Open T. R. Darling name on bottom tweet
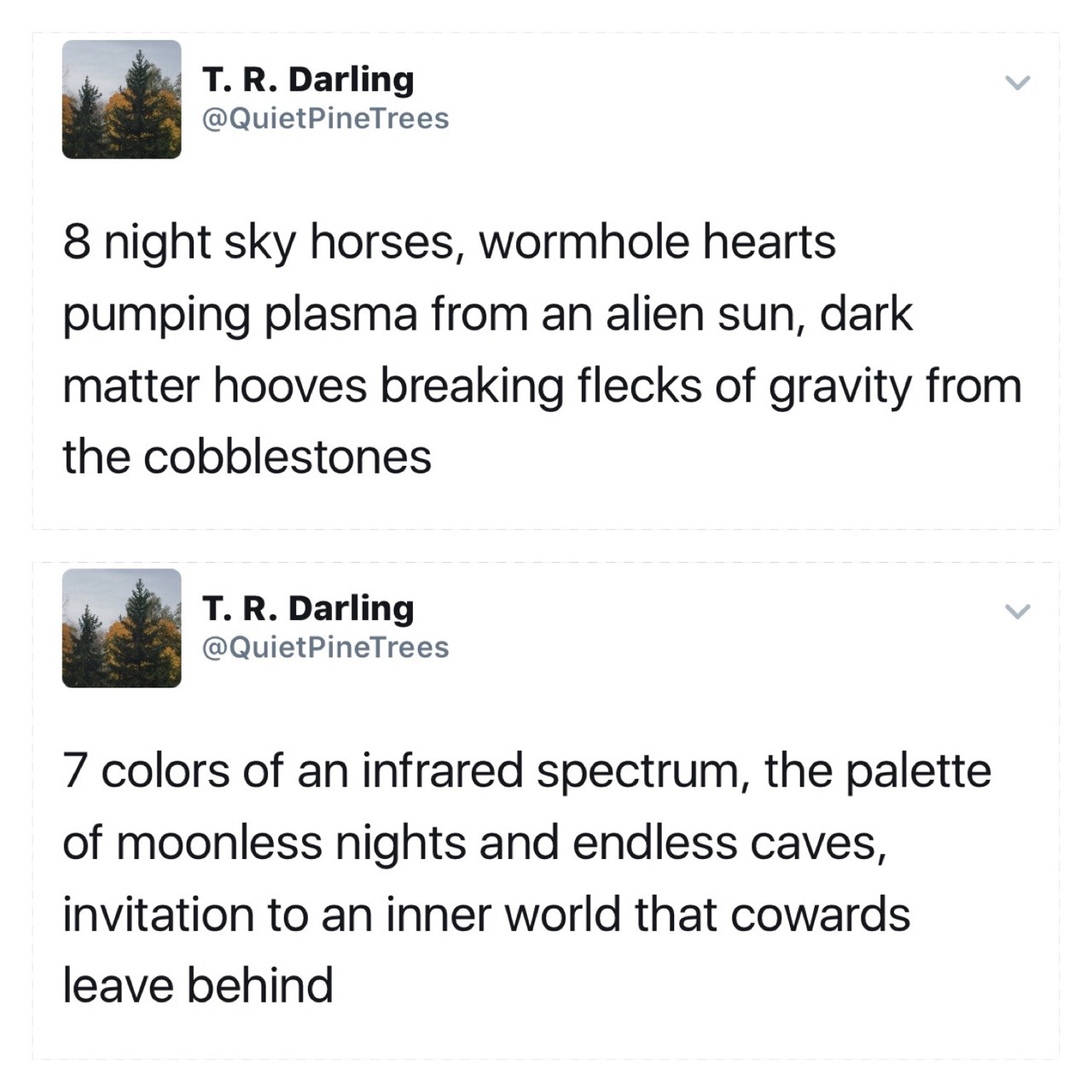Viewport: 1092px width, 1092px height. (308, 608)
